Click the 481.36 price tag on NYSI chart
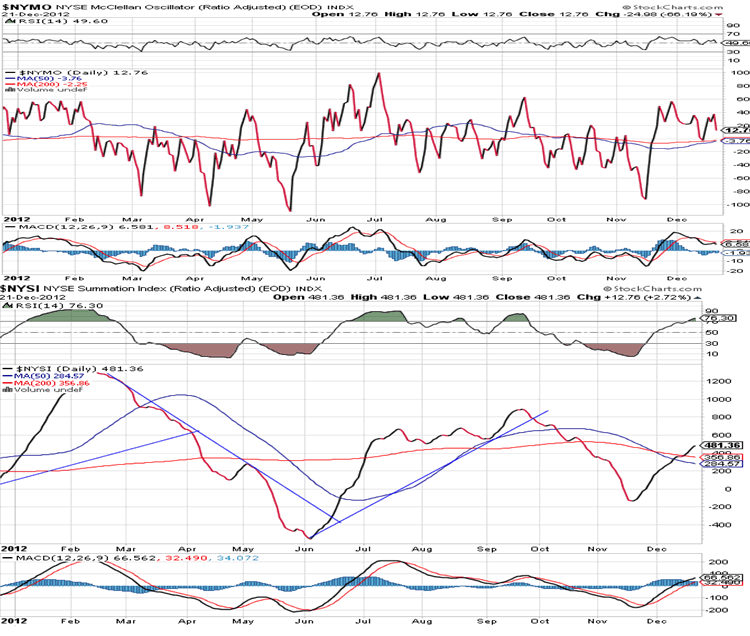This screenshot has height=636, width=750. pos(713,445)
